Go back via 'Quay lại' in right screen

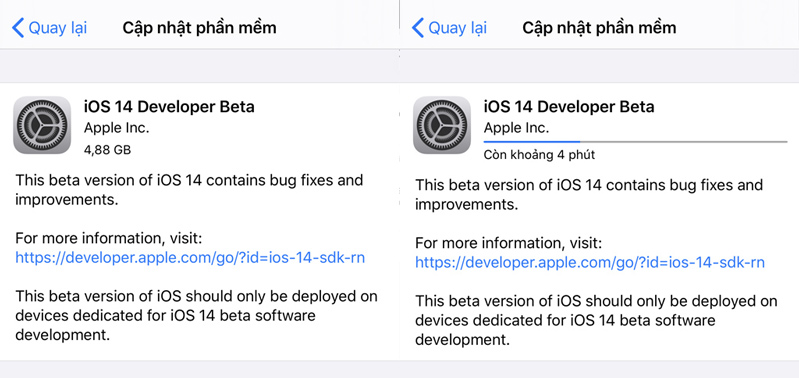[x=458, y=28]
